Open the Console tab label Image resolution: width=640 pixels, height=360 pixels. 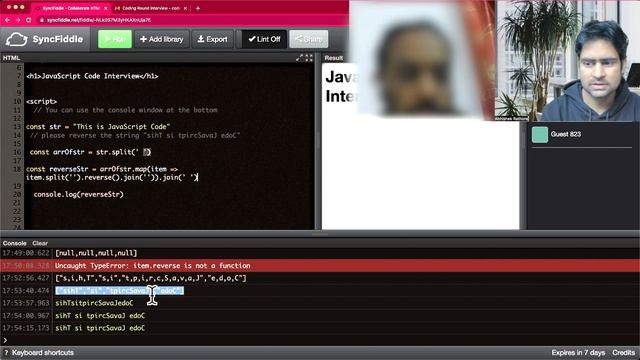pyautogui.click(x=15, y=243)
